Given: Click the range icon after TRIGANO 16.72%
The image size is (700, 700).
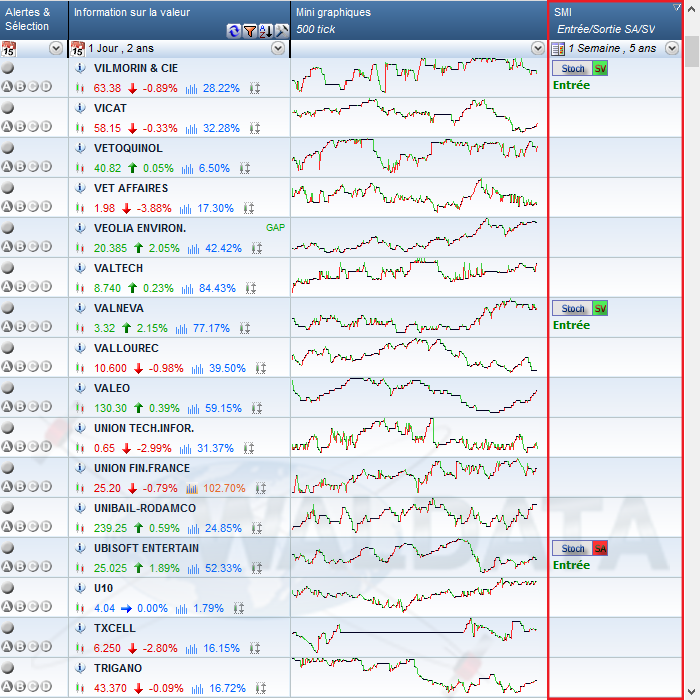Looking at the screenshot, I should [261, 688].
